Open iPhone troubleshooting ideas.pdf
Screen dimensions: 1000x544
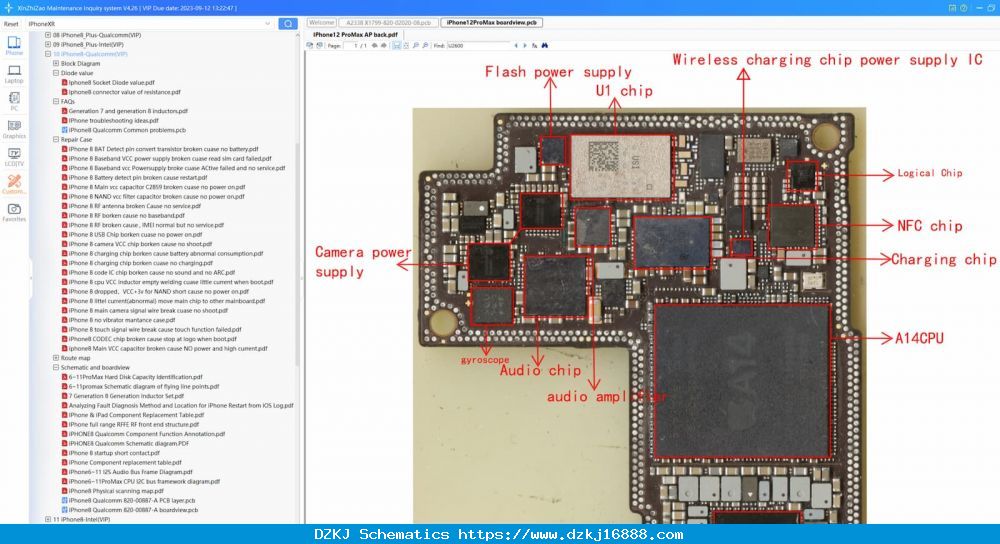[x=114, y=121]
